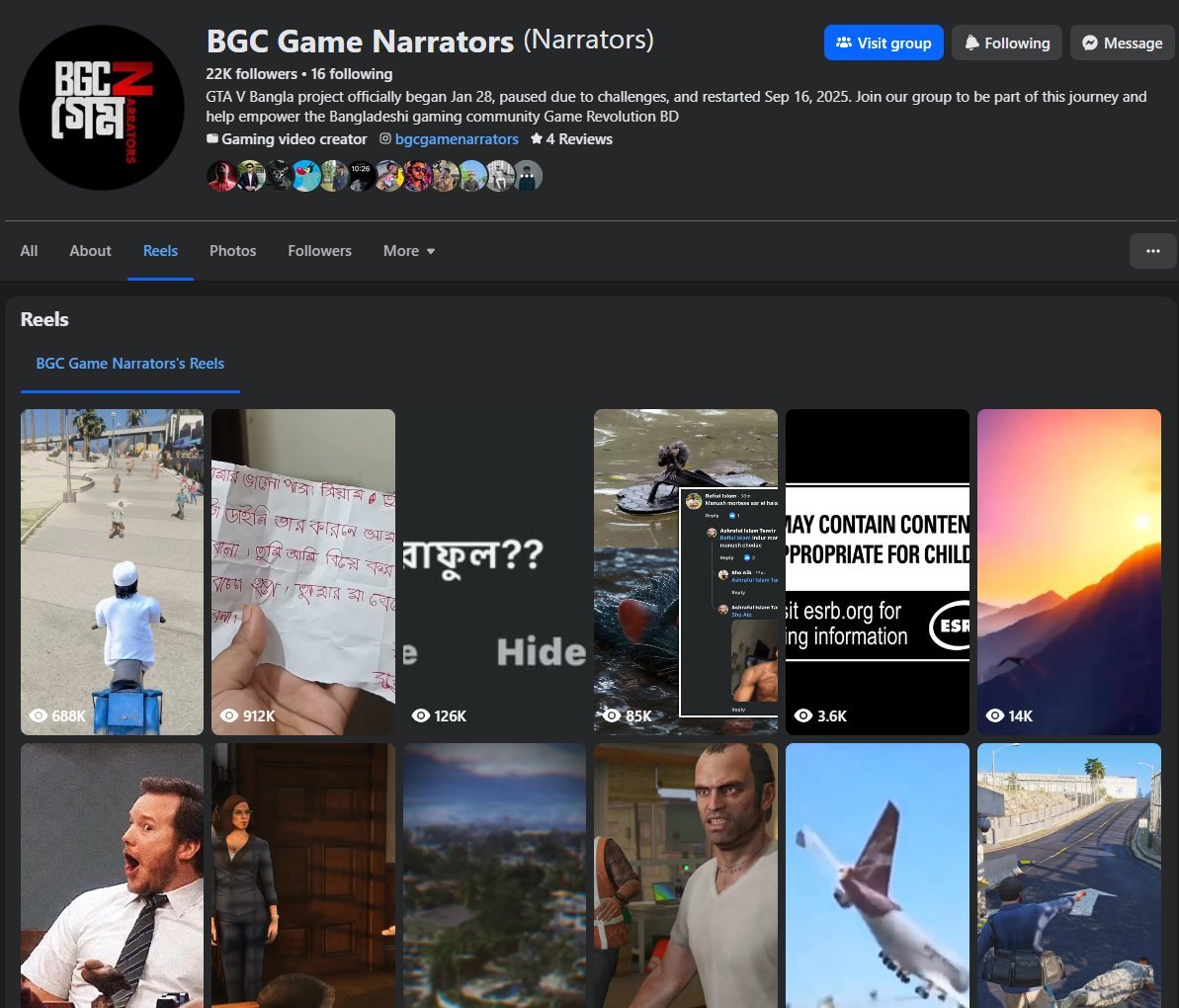This screenshot has width=1179, height=1008.
Task: Open the woman in suit by door reel
Action: point(303,875)
